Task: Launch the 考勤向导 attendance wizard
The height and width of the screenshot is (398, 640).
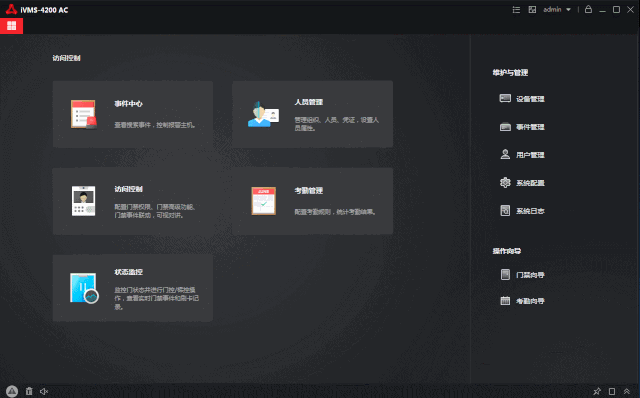Action: click(x=522, y=301)
